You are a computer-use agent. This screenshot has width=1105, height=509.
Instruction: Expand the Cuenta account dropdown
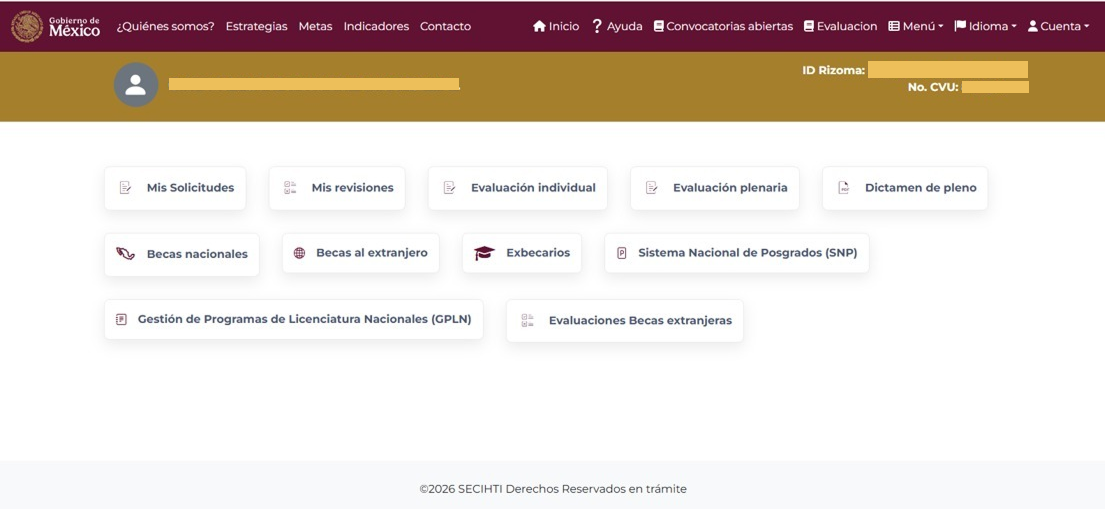click(1058, 27)
